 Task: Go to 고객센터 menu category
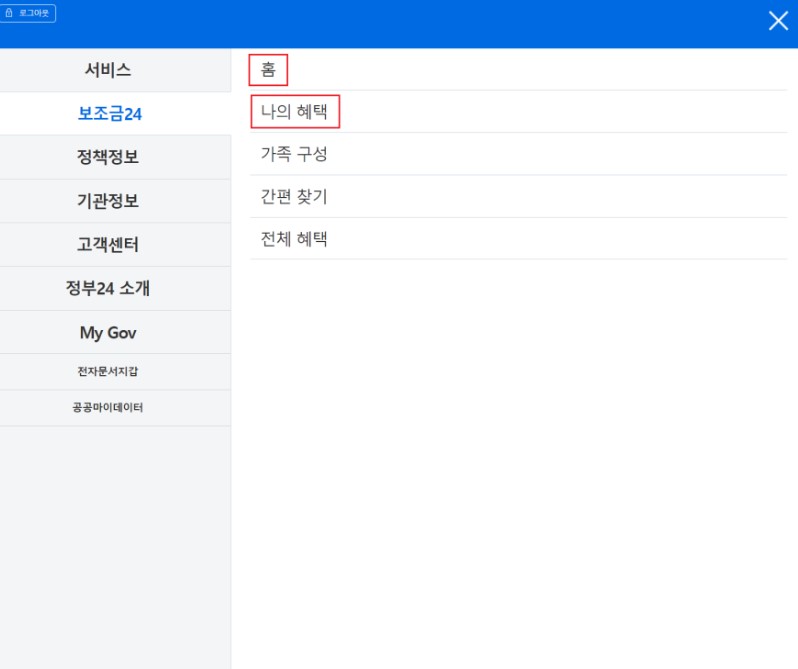116,245
